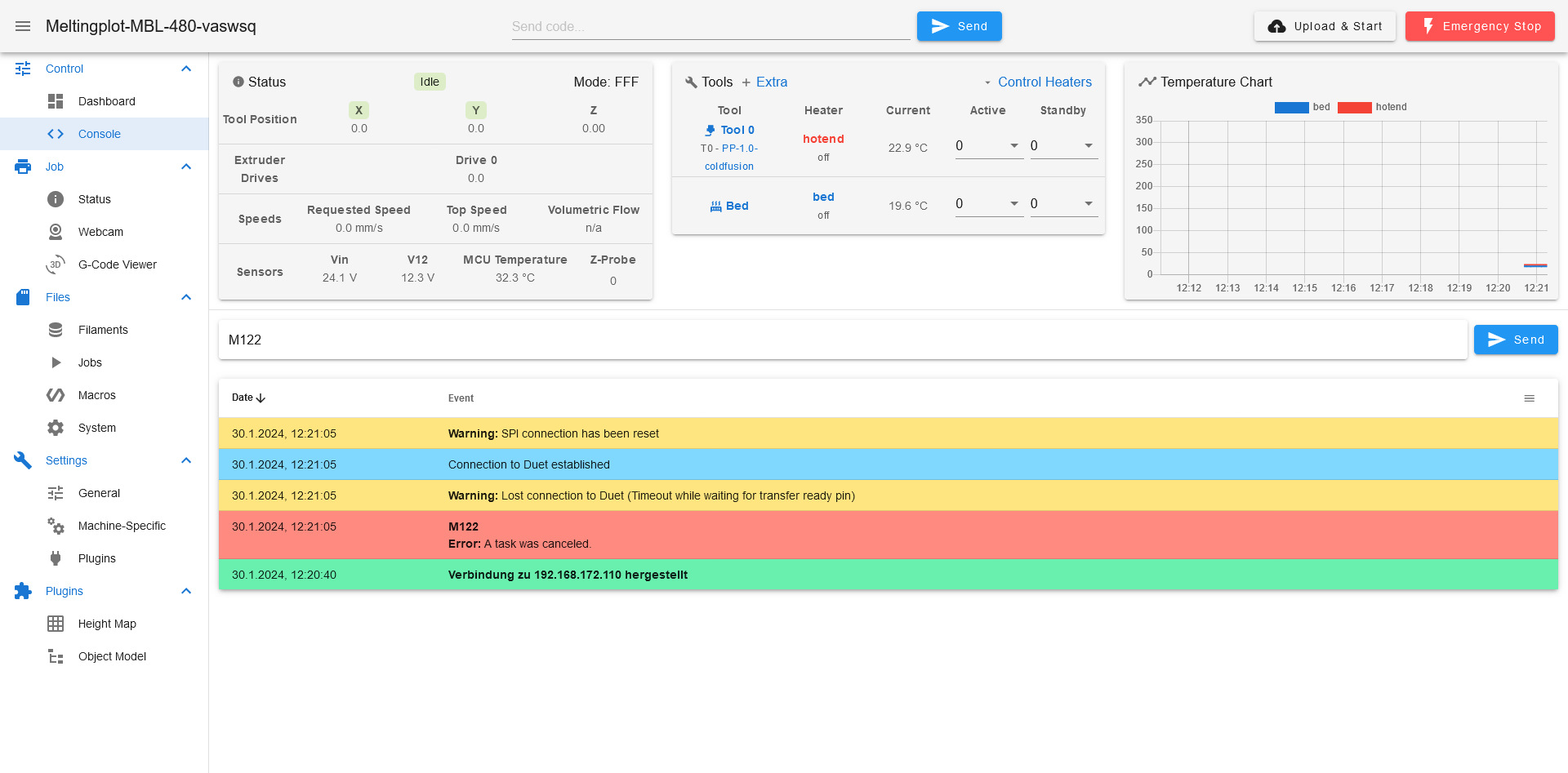The image size is (1568, 773).
Task: Collapse the Settings section chevron
Action: pos(186,460)
